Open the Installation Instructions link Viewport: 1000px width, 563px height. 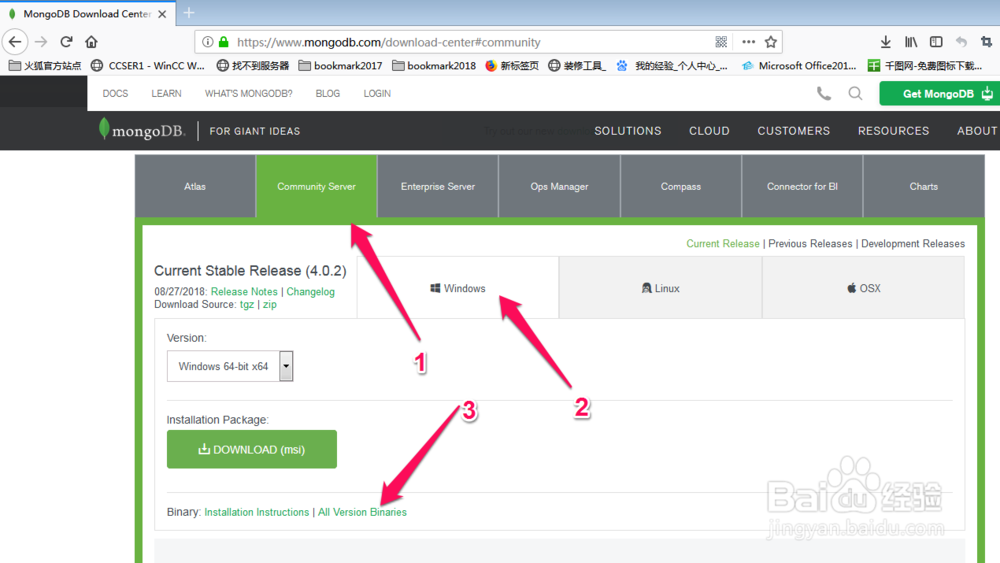(256, 512)
